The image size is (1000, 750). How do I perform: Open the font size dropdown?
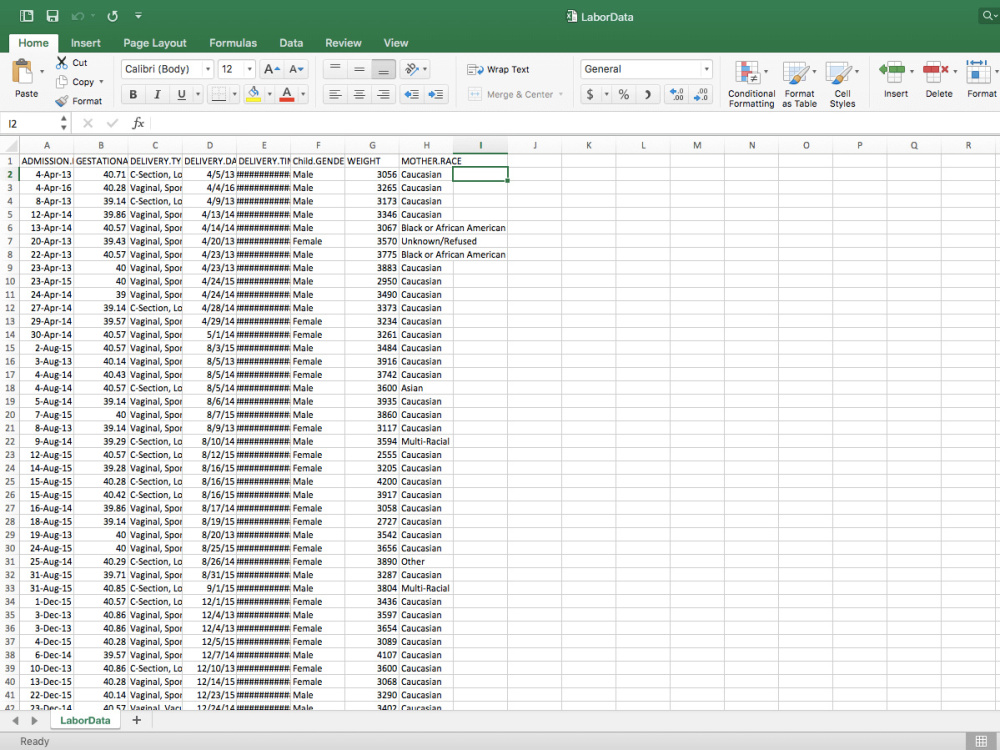[249, 69]
